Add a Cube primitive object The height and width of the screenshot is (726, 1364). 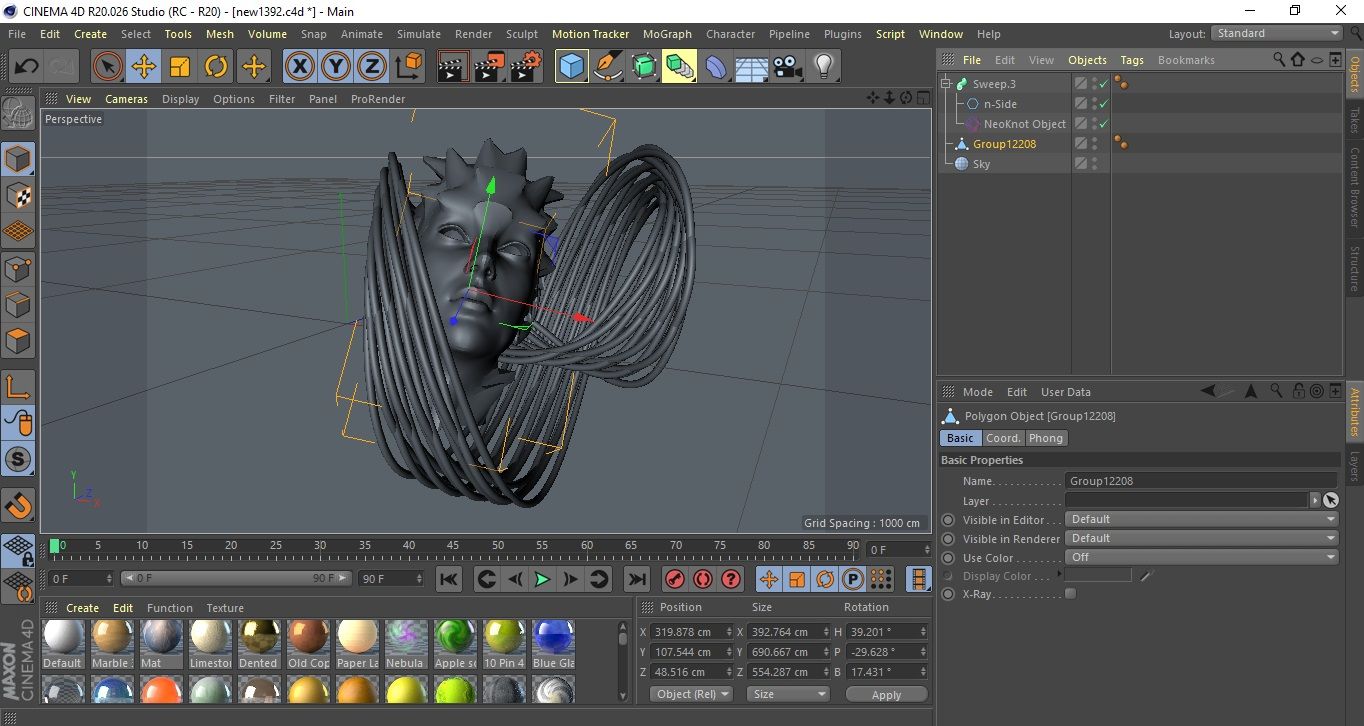pyautogui.click(x=571, y=67)
